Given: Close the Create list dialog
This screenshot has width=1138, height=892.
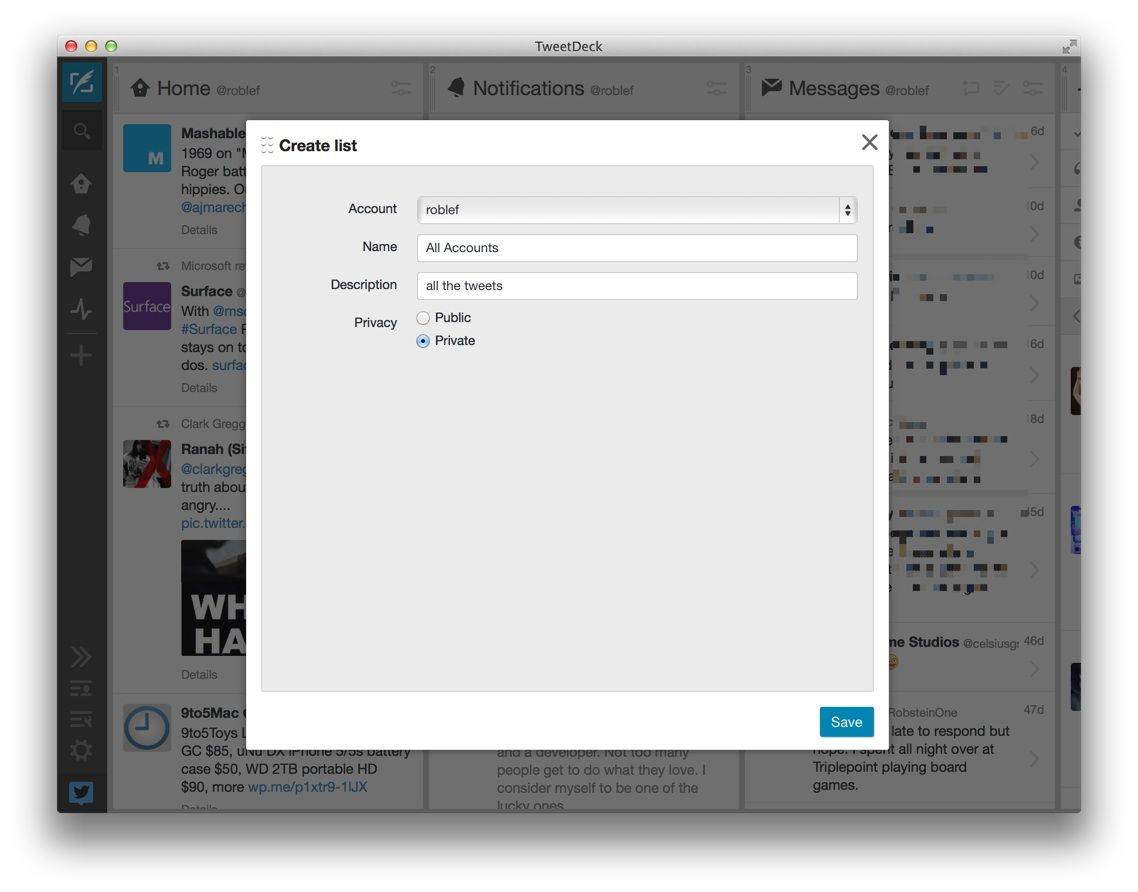Looking at the screenshot, I should pos(869,142).
